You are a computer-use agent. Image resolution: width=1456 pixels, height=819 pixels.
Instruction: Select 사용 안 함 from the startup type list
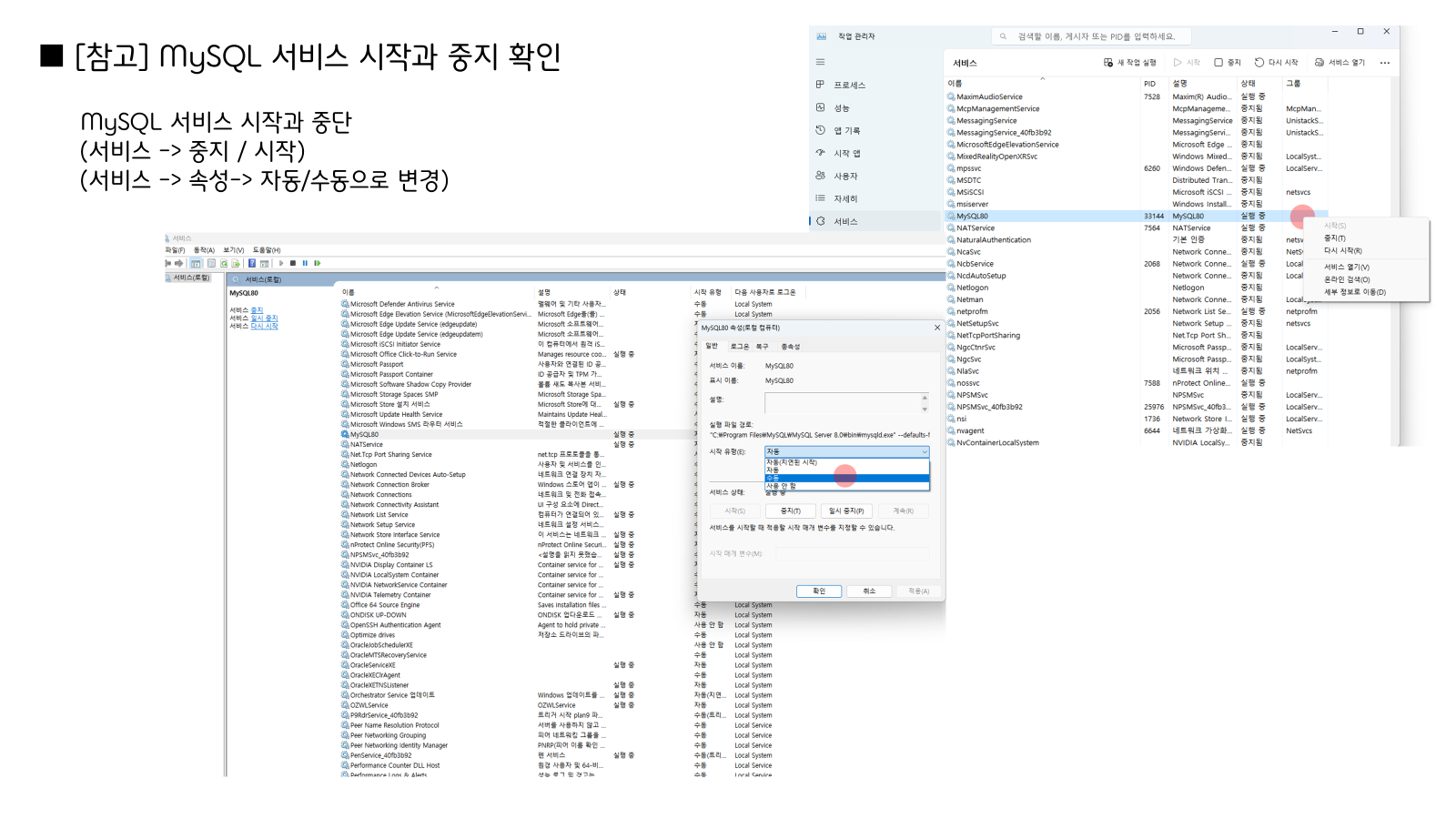click(846, 486)
